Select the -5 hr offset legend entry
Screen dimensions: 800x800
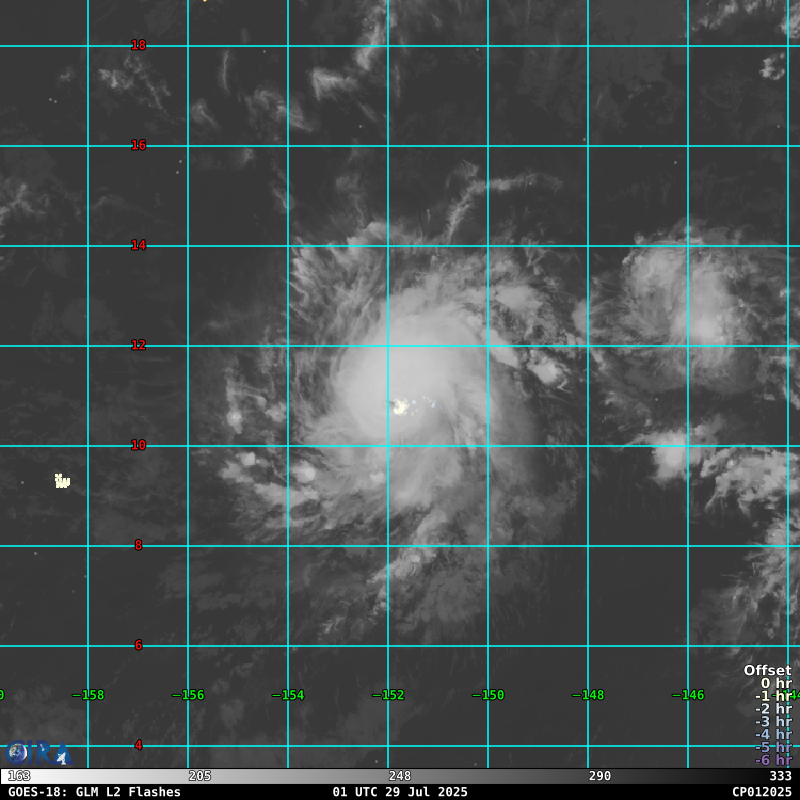click(773, 747)
